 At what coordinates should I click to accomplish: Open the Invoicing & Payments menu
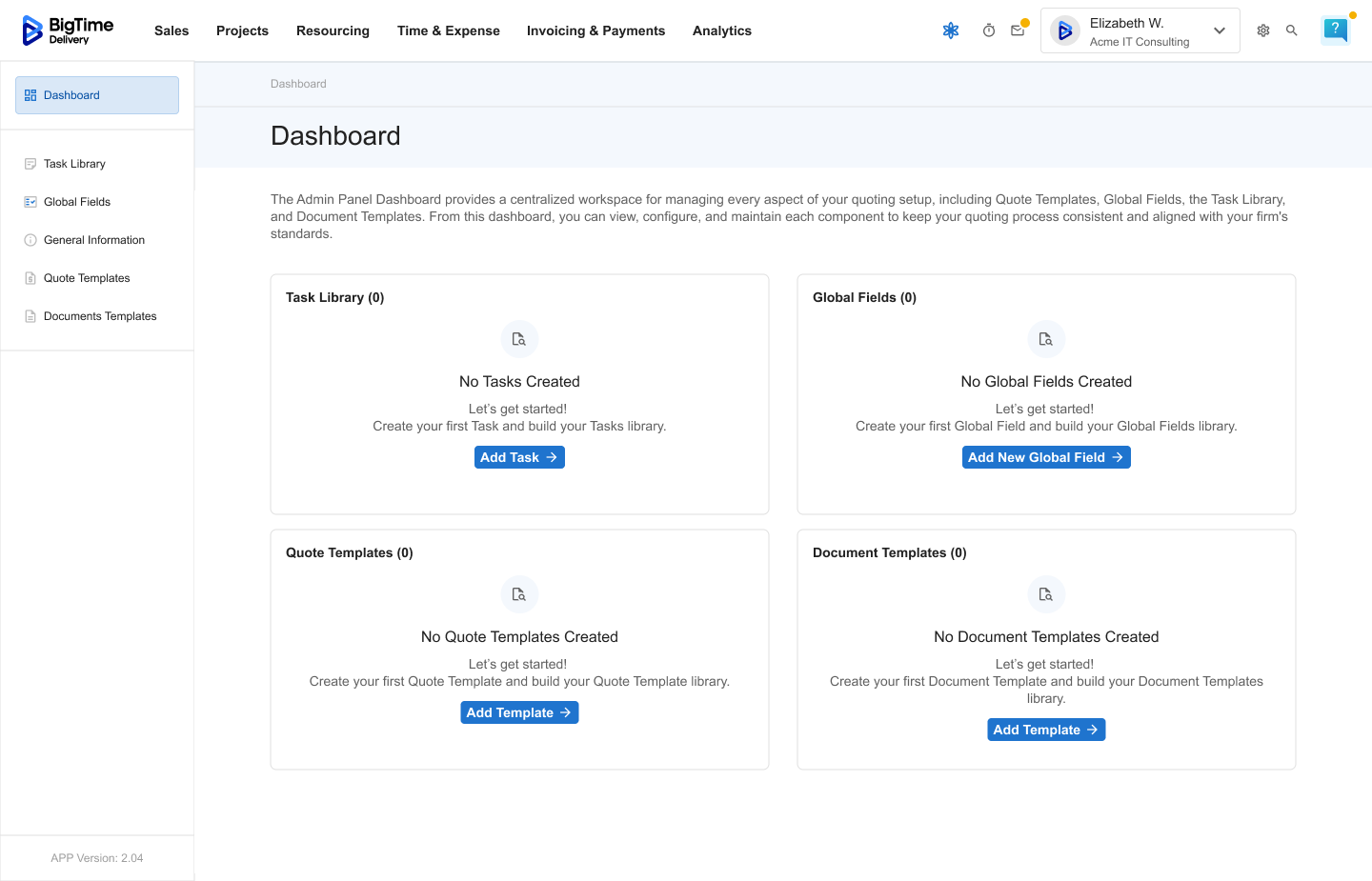pyautogui.click(x=595, y=30)
